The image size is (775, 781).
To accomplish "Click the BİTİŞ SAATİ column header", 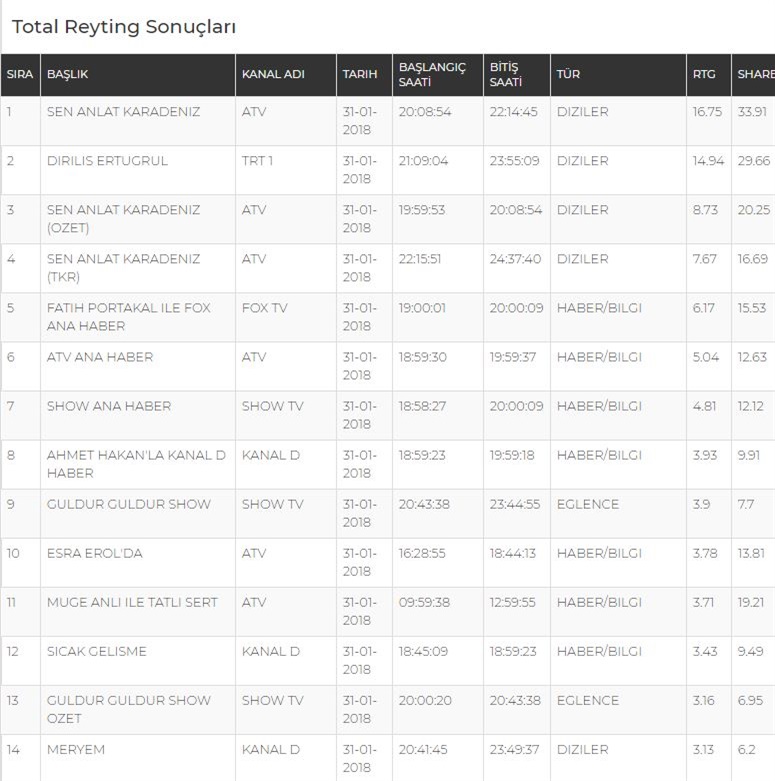I will (504, 75).
